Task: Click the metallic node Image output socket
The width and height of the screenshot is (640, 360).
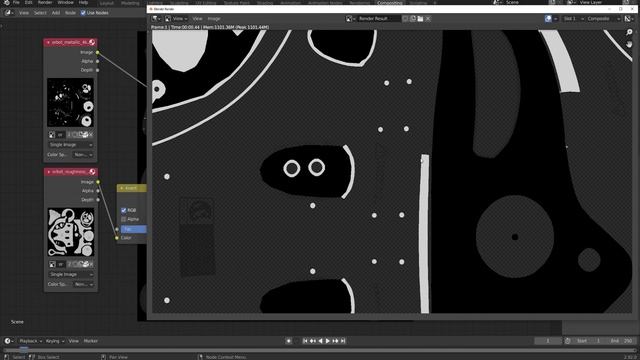Action: click(98, 52)
